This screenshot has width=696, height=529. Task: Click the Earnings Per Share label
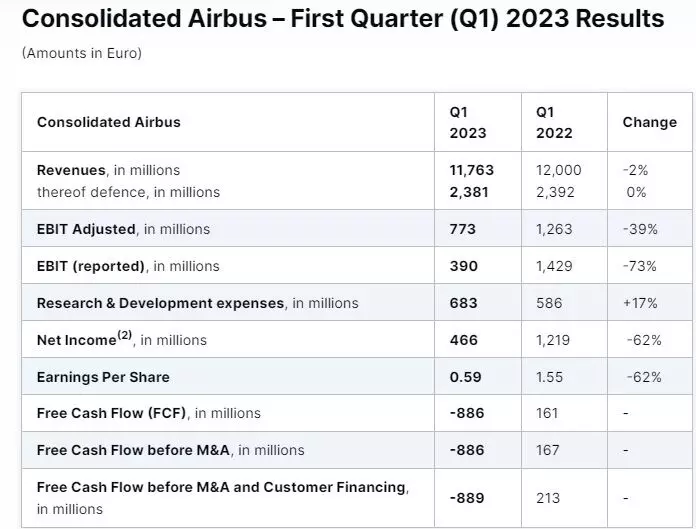[103, 377]
